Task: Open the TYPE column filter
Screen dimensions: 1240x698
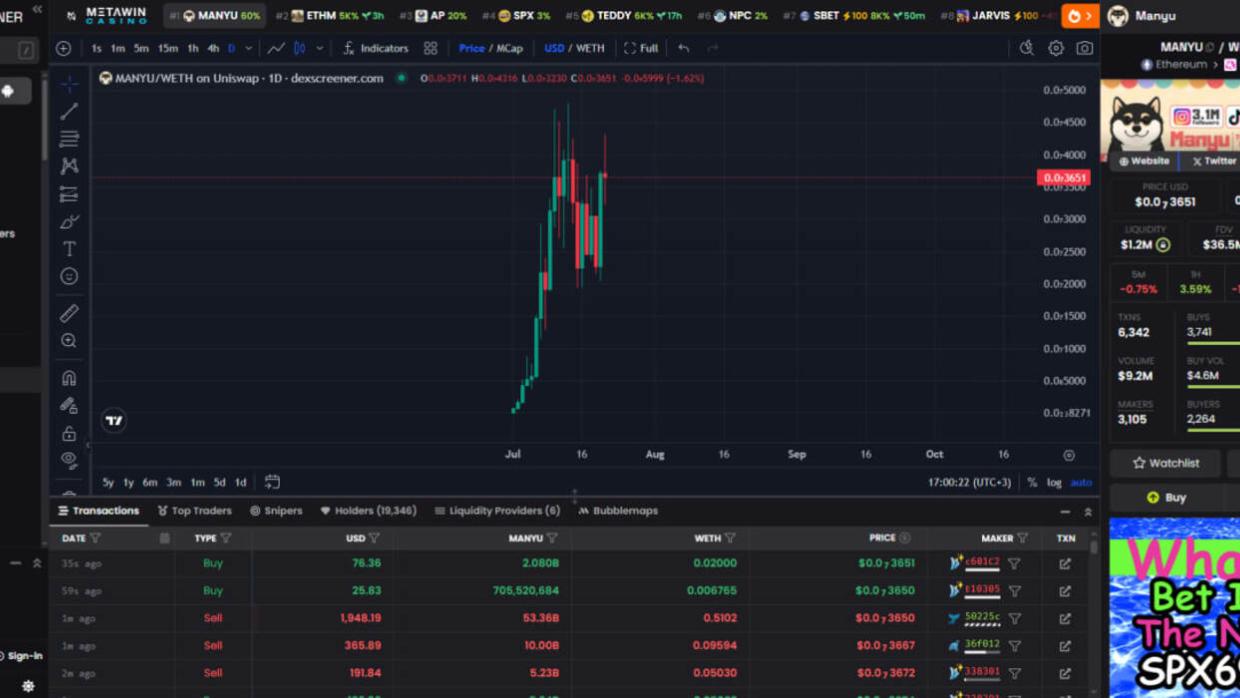Action: tap(226, 538)
